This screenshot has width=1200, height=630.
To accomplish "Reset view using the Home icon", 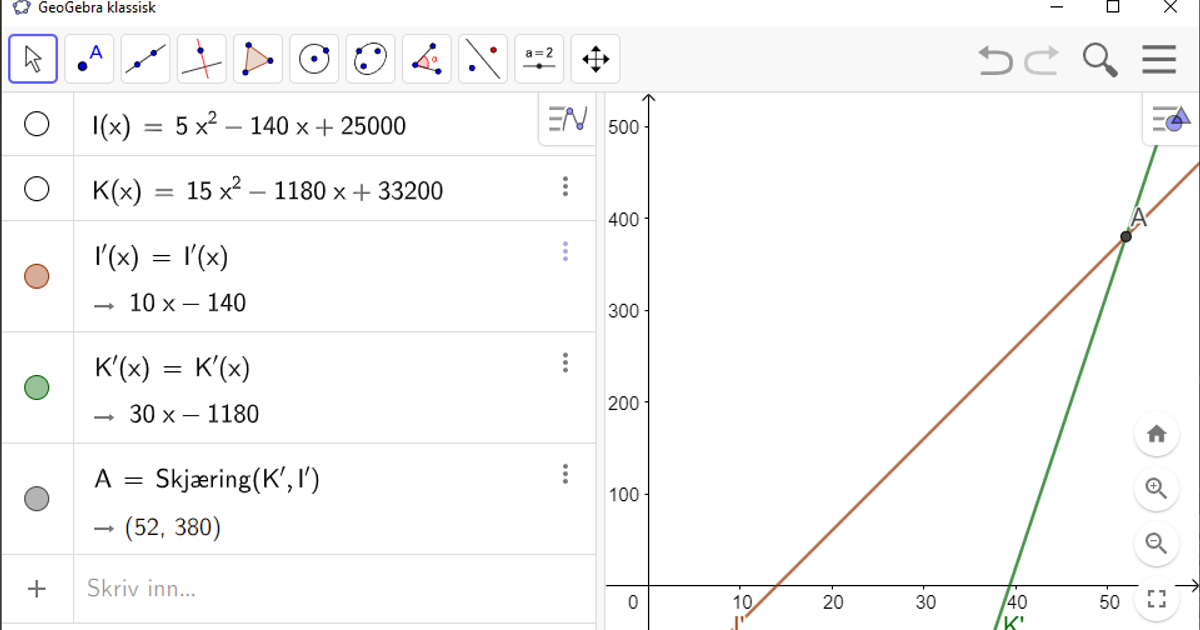I will pyautogui.click(x=1157, y=433).
